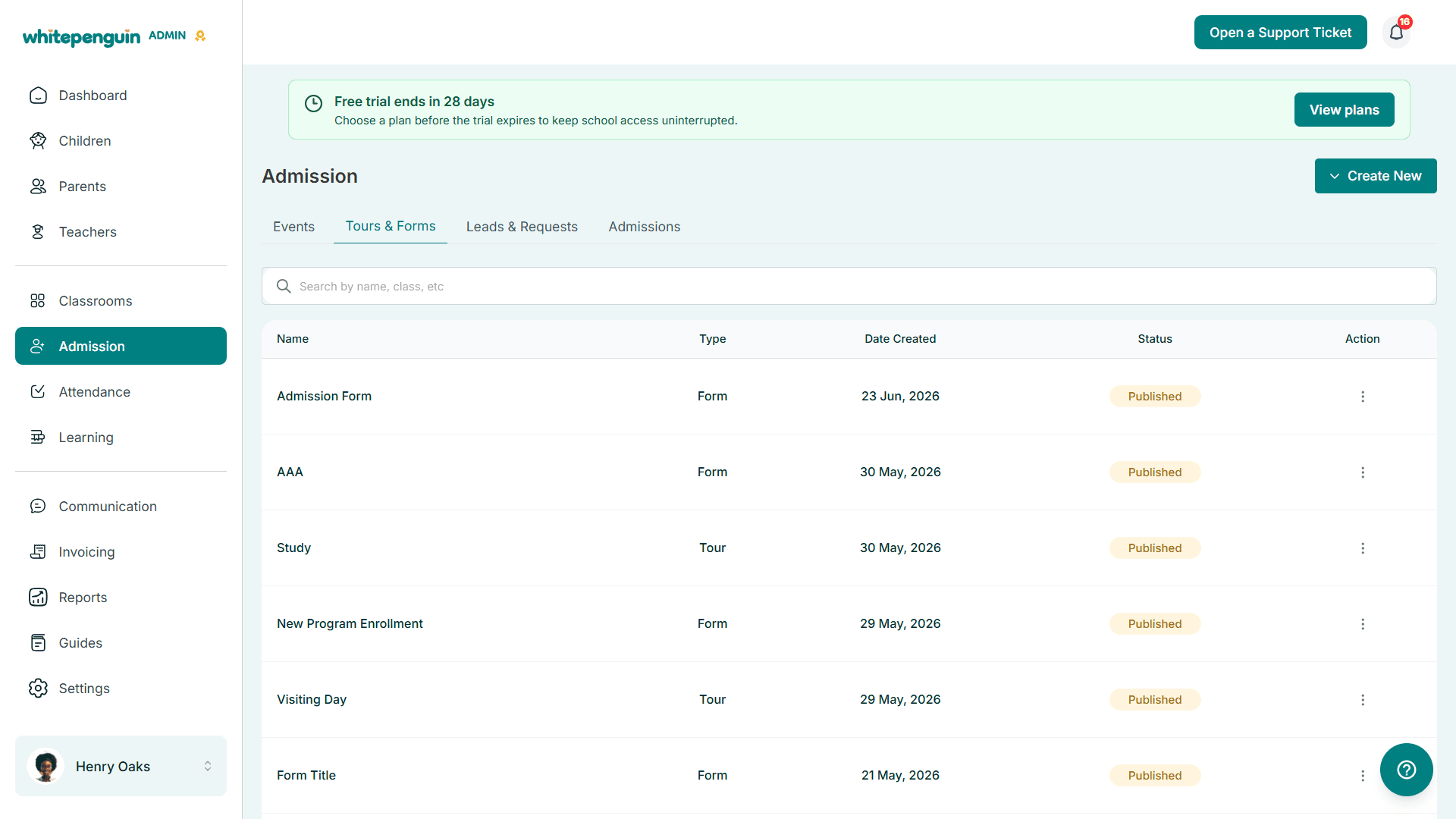1456x819 pixels.
Task: Click the Learning sidebar icon
Action: pyautogui.click(x=38, y=438)
